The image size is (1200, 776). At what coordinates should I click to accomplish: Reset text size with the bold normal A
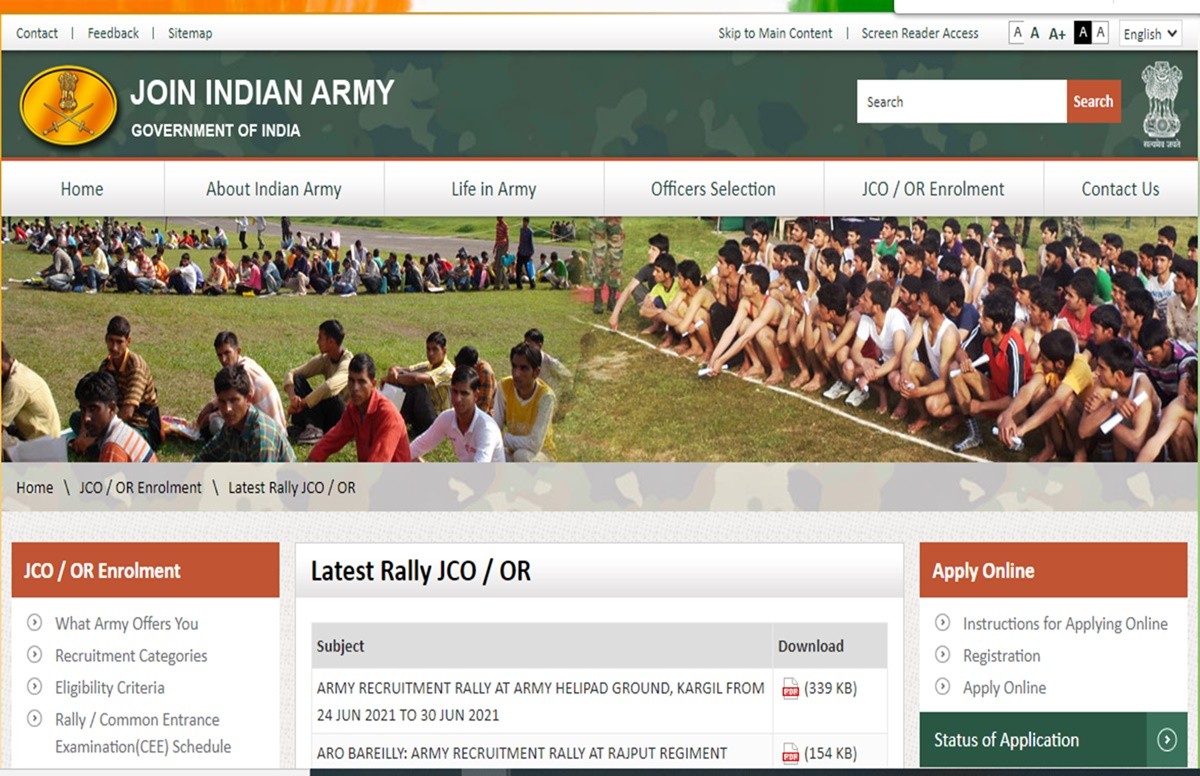1035,33
